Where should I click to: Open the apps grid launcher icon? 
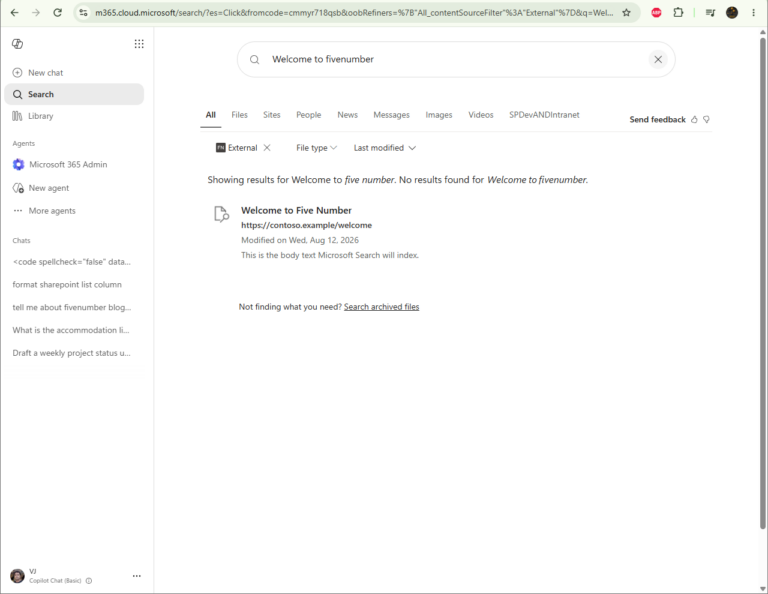(139, 44)
